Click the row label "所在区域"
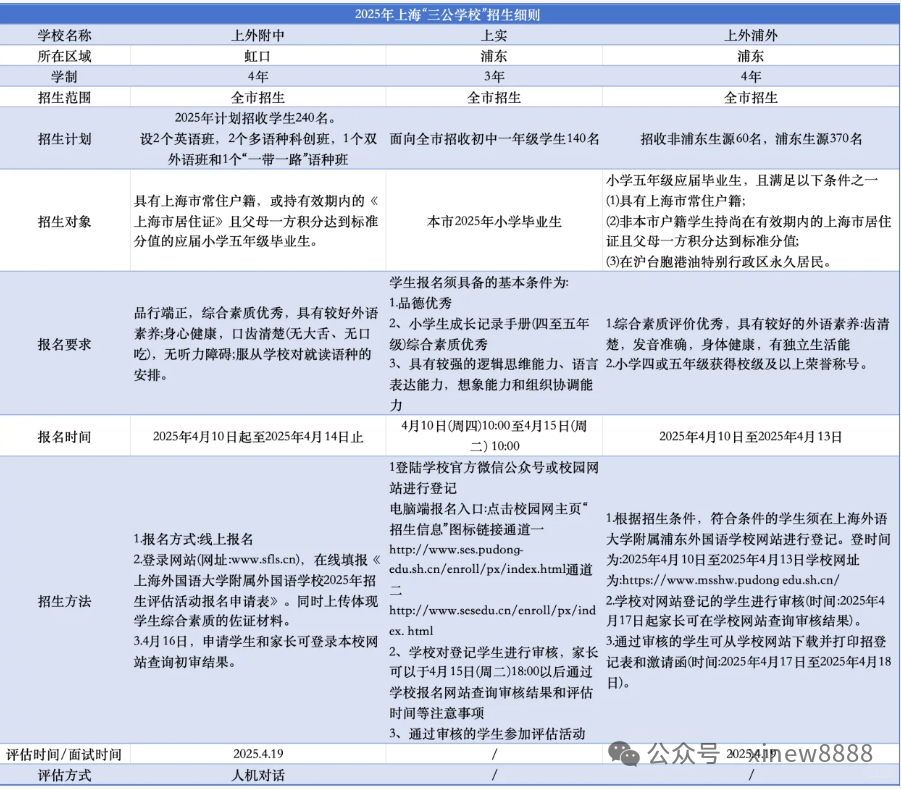Viewport: 901px width, 789px height. coord(64,56)
